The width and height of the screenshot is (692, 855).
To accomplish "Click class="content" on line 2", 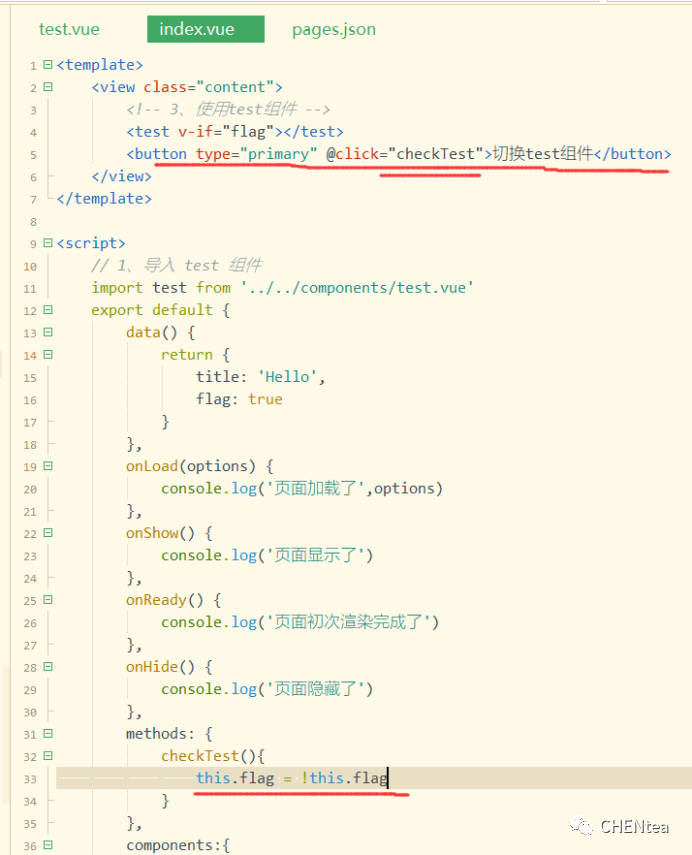I will [208, 87].
